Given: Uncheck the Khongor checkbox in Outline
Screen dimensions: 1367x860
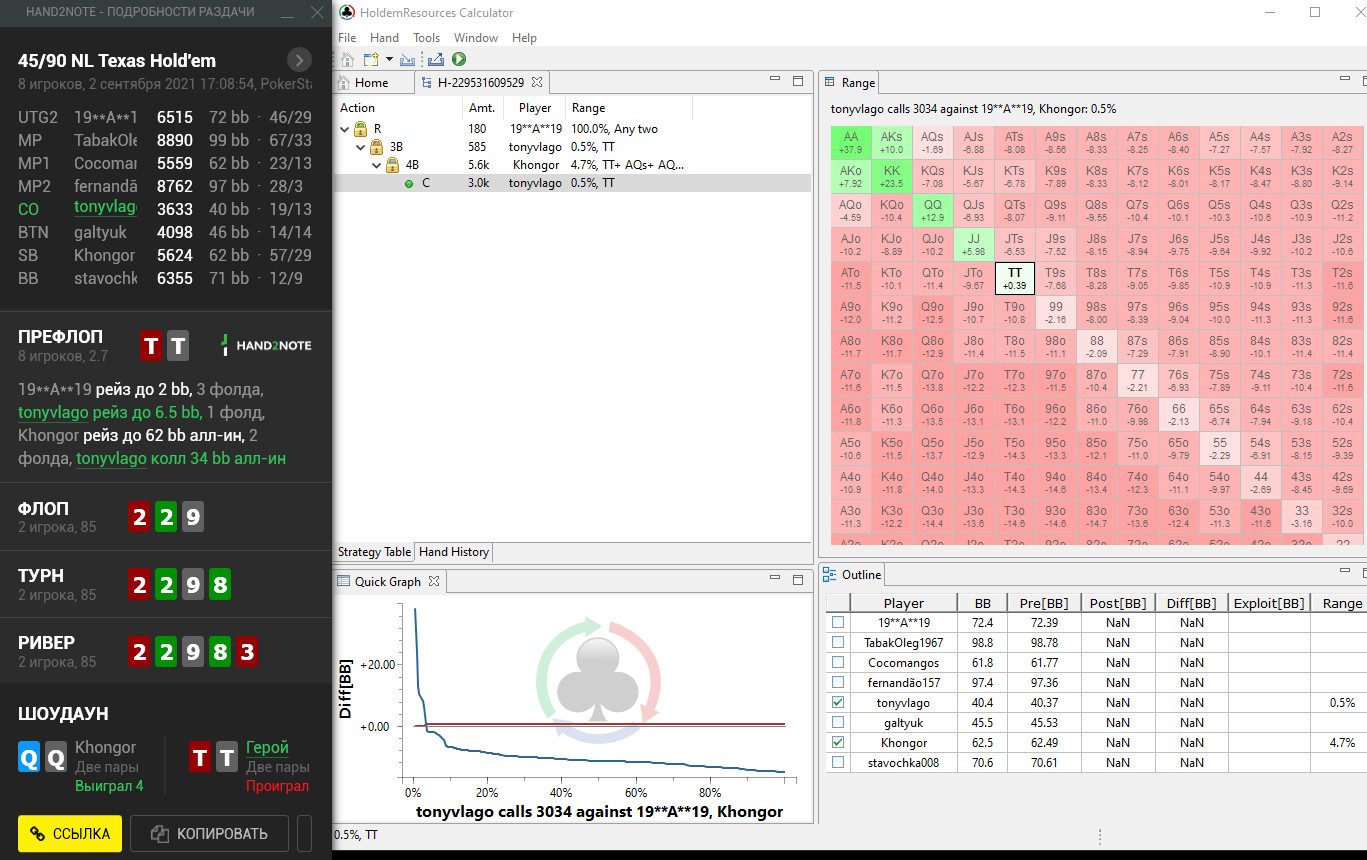Looking at the screenshot, I should click(837, 743).
